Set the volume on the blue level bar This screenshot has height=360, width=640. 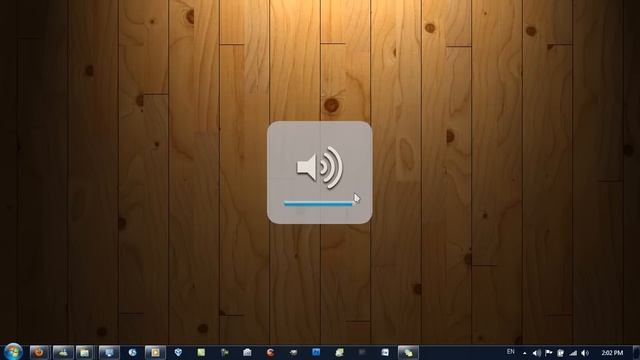[x=318, y=203]
